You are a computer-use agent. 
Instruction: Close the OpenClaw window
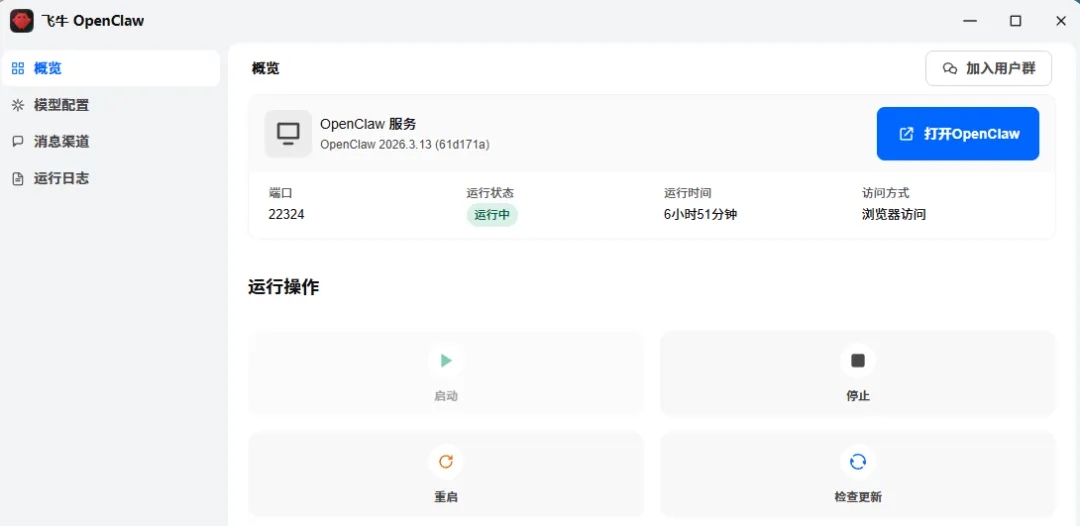coord(1061,21)
